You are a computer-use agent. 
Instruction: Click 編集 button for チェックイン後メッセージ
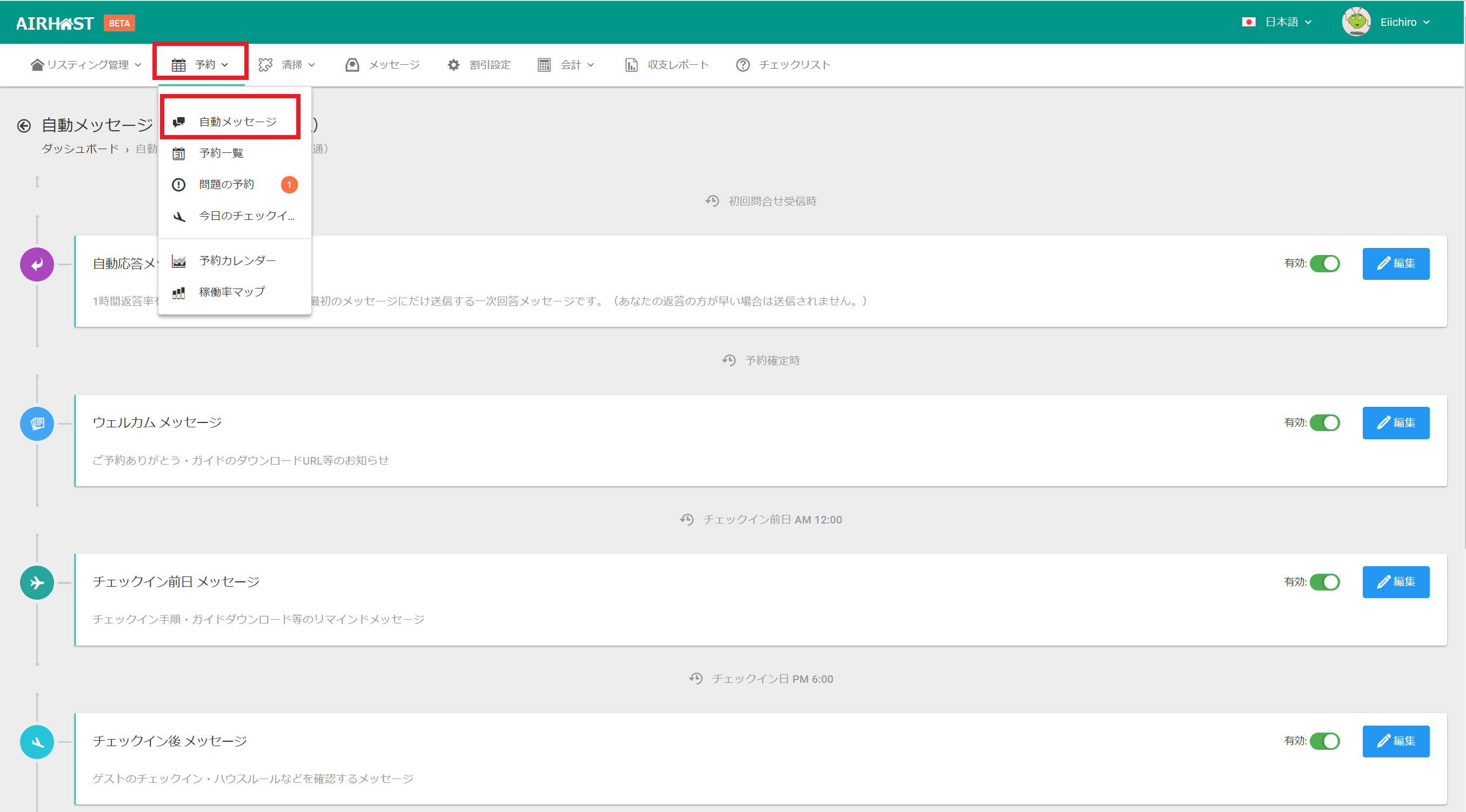pos(1395,741)
